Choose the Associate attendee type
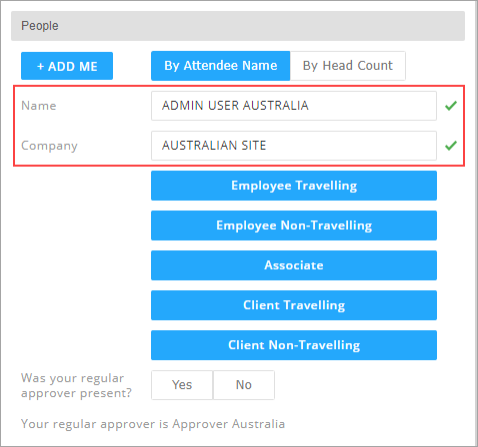The image size is (478, 447). (294, 265)
